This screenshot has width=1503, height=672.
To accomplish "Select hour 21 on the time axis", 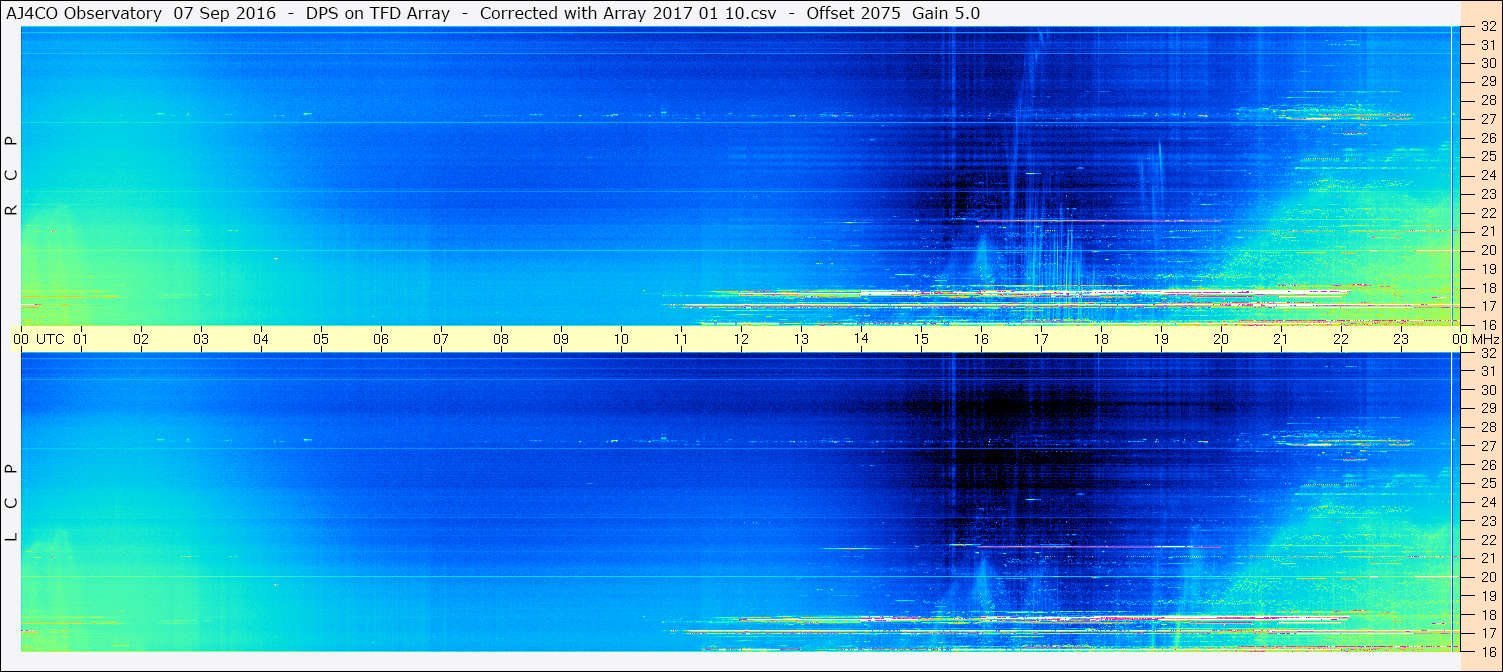I will [1281, 339].
